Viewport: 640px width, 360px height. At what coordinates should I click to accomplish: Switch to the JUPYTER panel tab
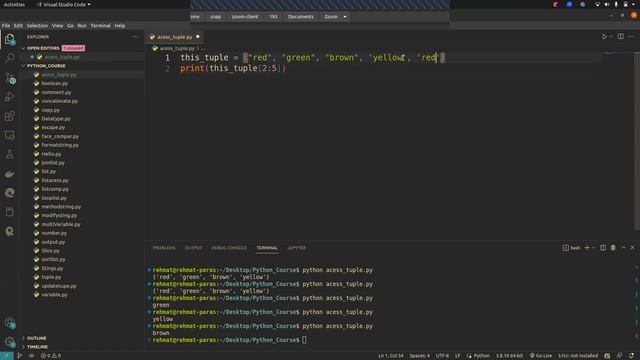[296, 248]
